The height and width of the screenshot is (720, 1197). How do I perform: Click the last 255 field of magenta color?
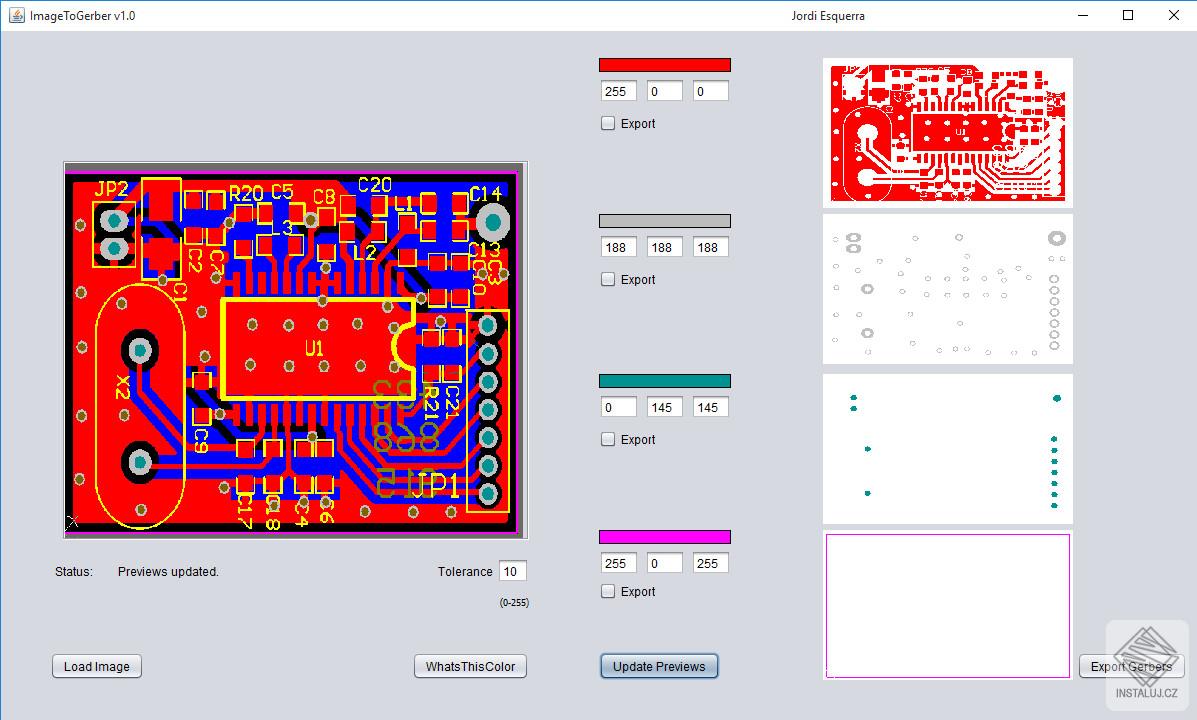click(711, 563)
